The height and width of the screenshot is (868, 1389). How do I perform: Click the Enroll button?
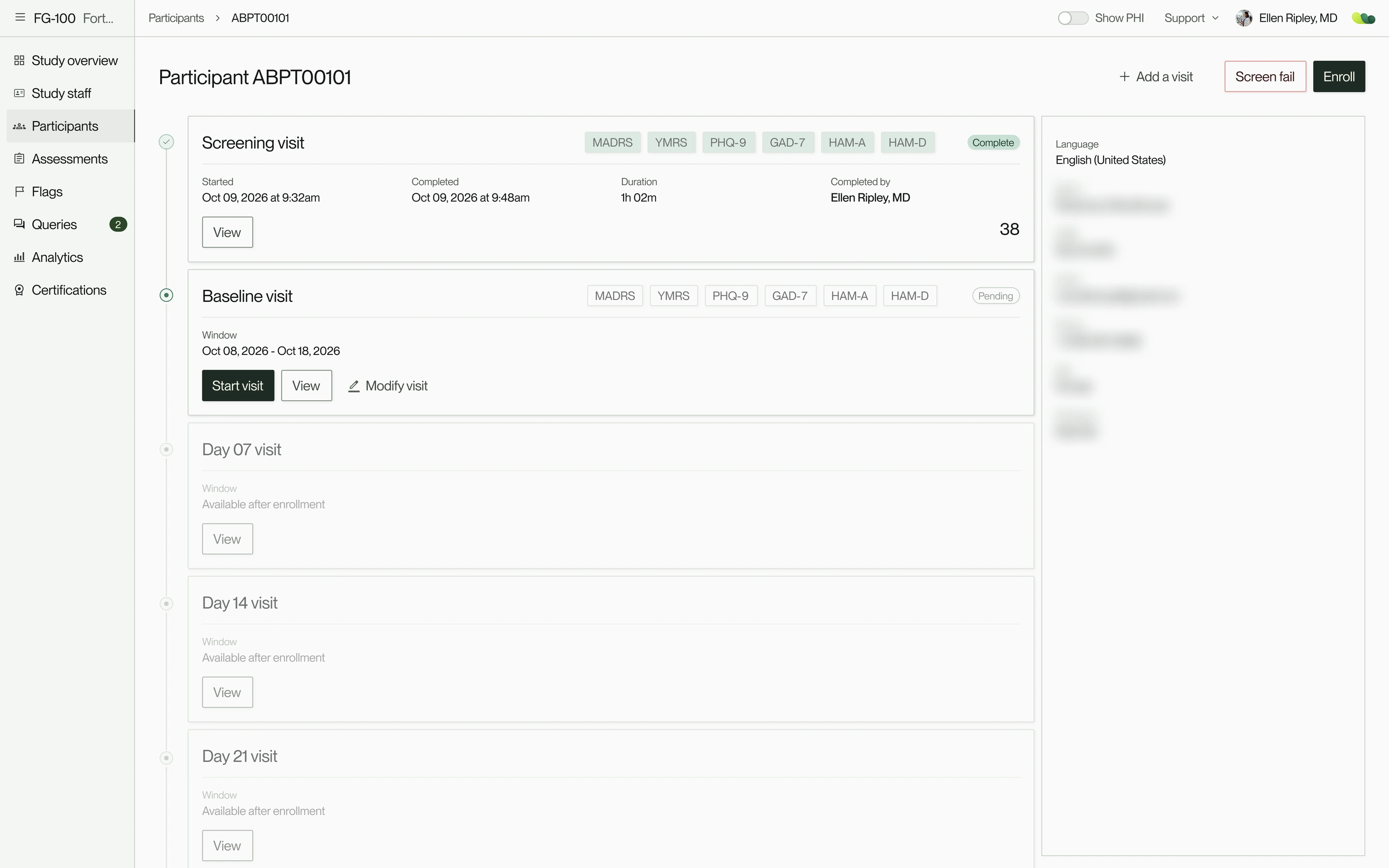tap(1338, 76)
